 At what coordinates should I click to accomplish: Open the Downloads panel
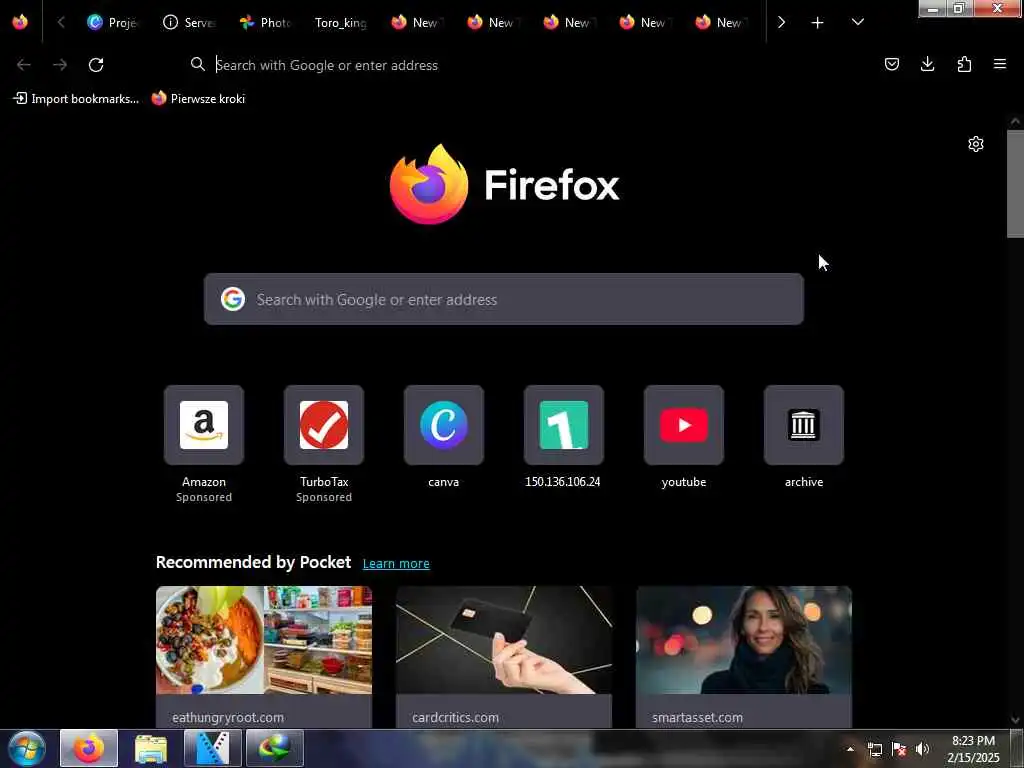[x=927, y=64]
